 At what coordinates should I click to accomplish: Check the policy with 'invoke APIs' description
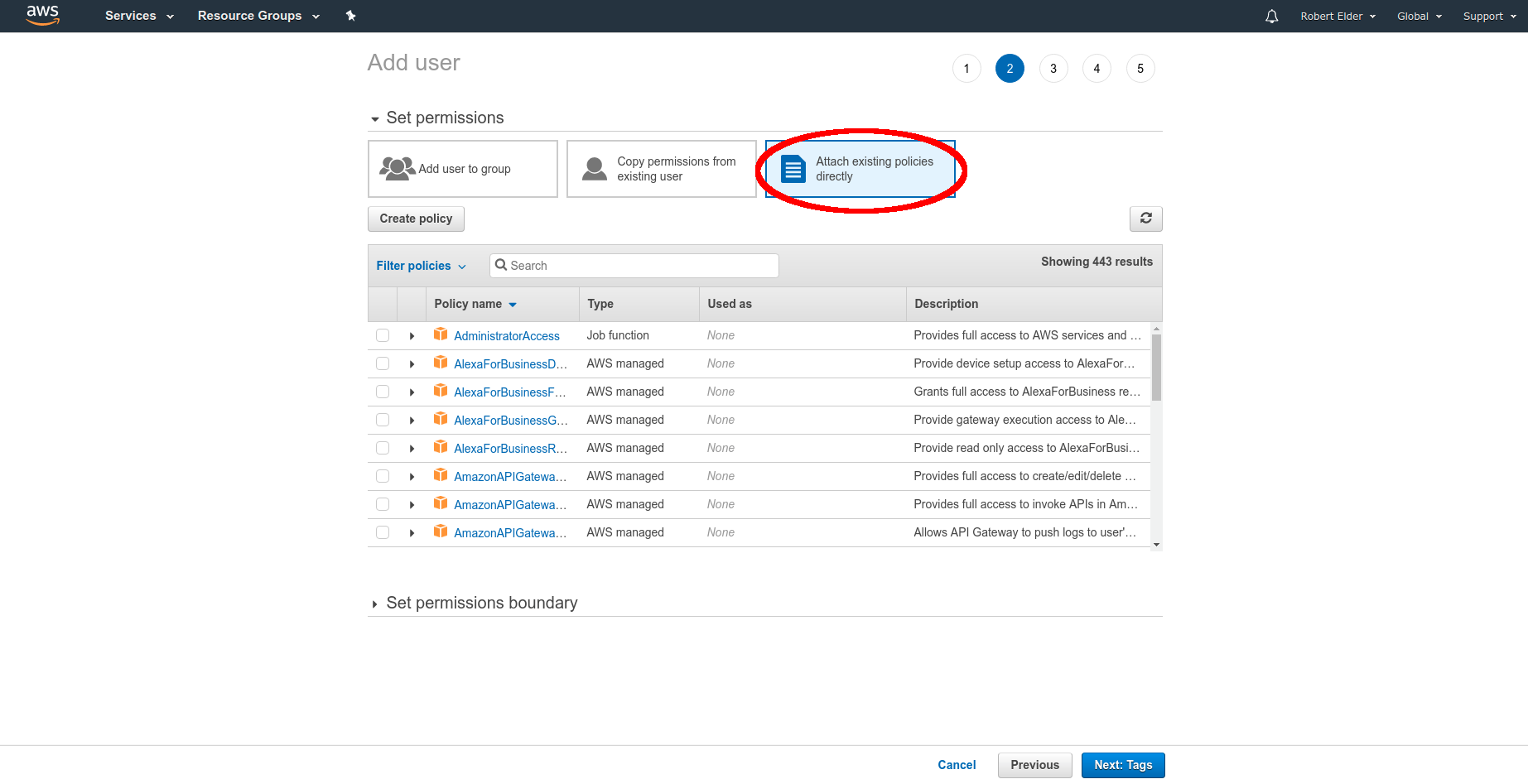[x=383, y=504]
